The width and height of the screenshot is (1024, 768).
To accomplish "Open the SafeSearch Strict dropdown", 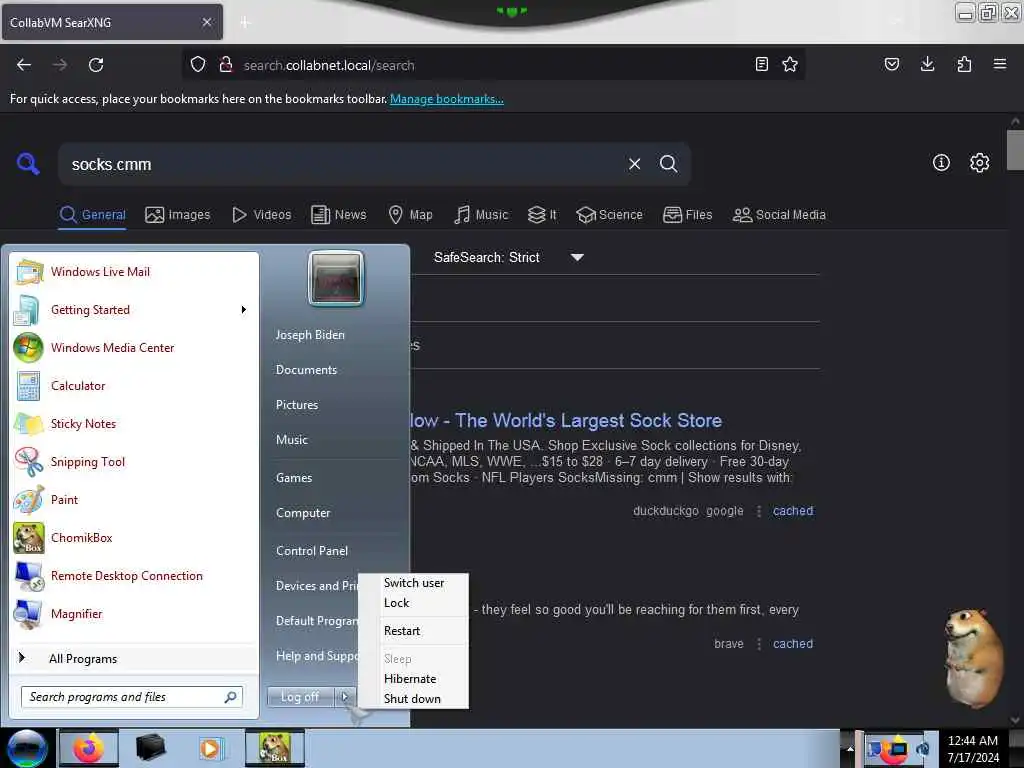I will (x=509, y=257).
